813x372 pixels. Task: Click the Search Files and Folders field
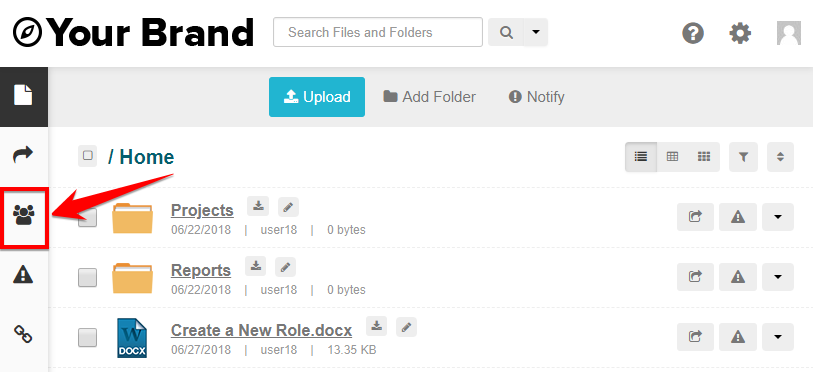click(x=378, y=32)
